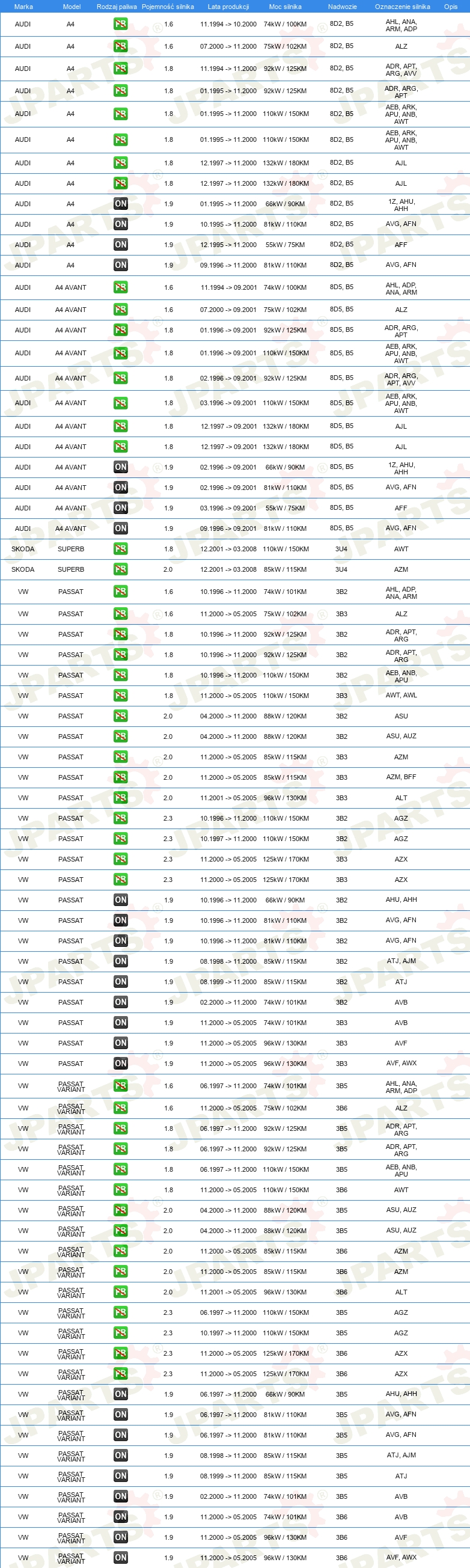
Task: Click 96kW / 130KM in PASSAT 3B3 ALT row
Action: pyautogui.click(x=285, y=798)
